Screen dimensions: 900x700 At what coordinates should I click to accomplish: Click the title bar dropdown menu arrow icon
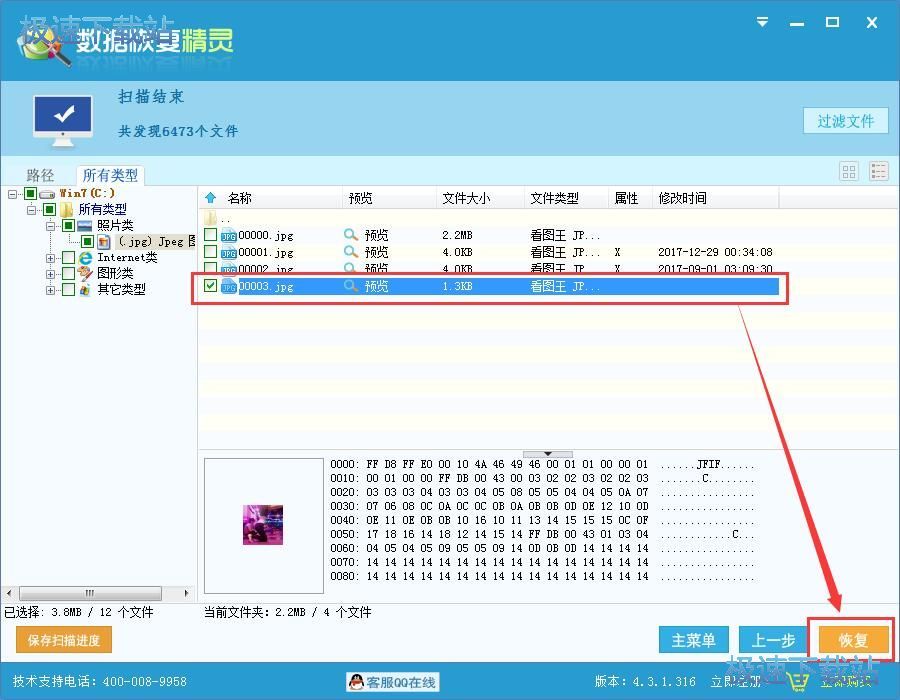[763, 22]
